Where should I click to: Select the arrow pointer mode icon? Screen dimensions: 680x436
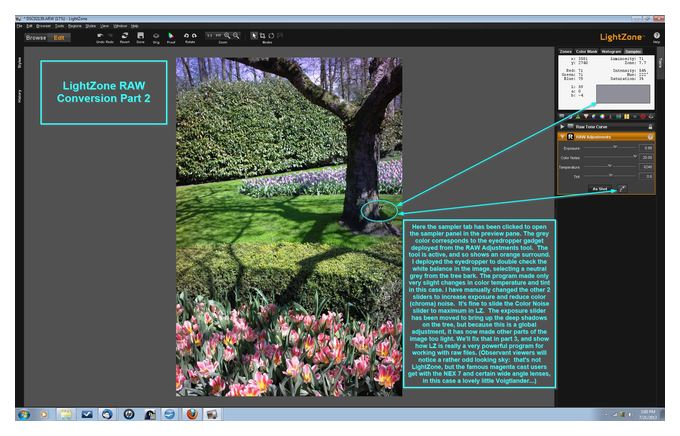click(x=255, y=36)
